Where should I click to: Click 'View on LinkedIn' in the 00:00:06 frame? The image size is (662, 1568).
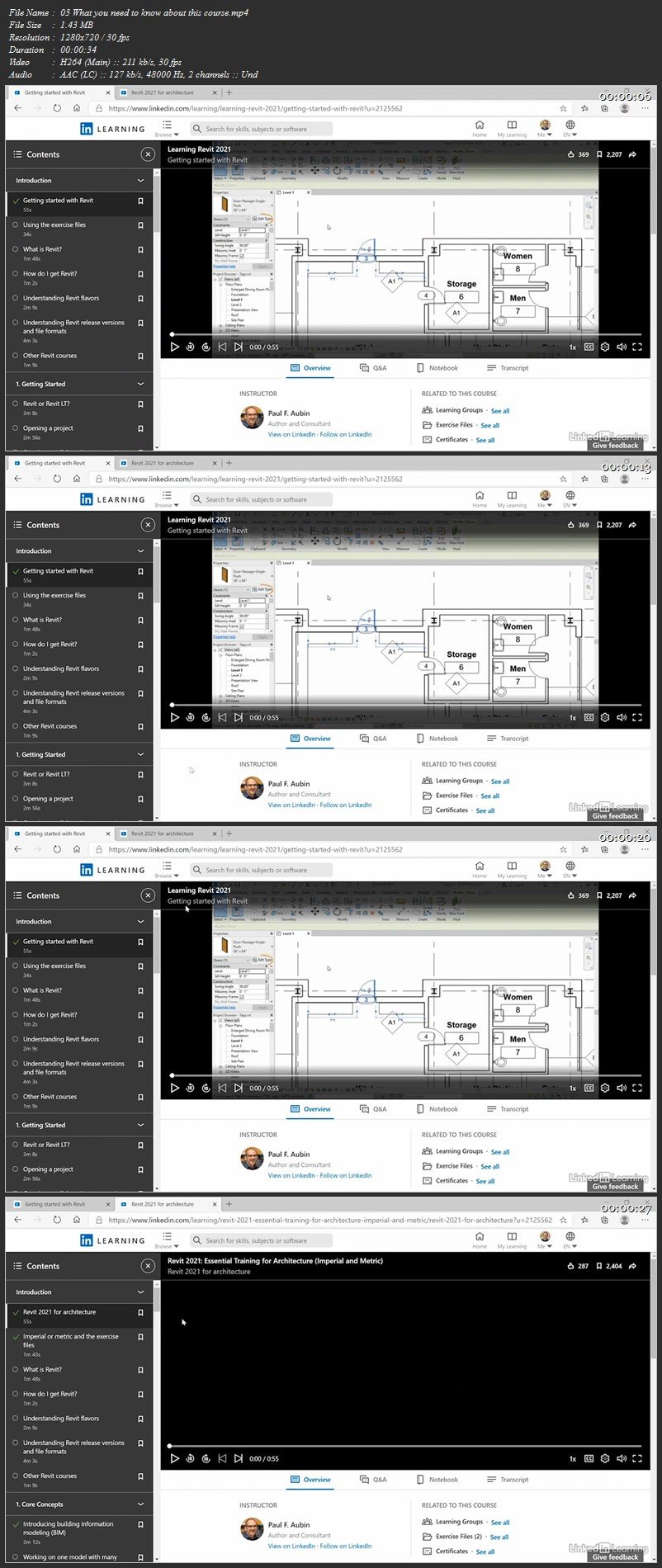(291, 435)
